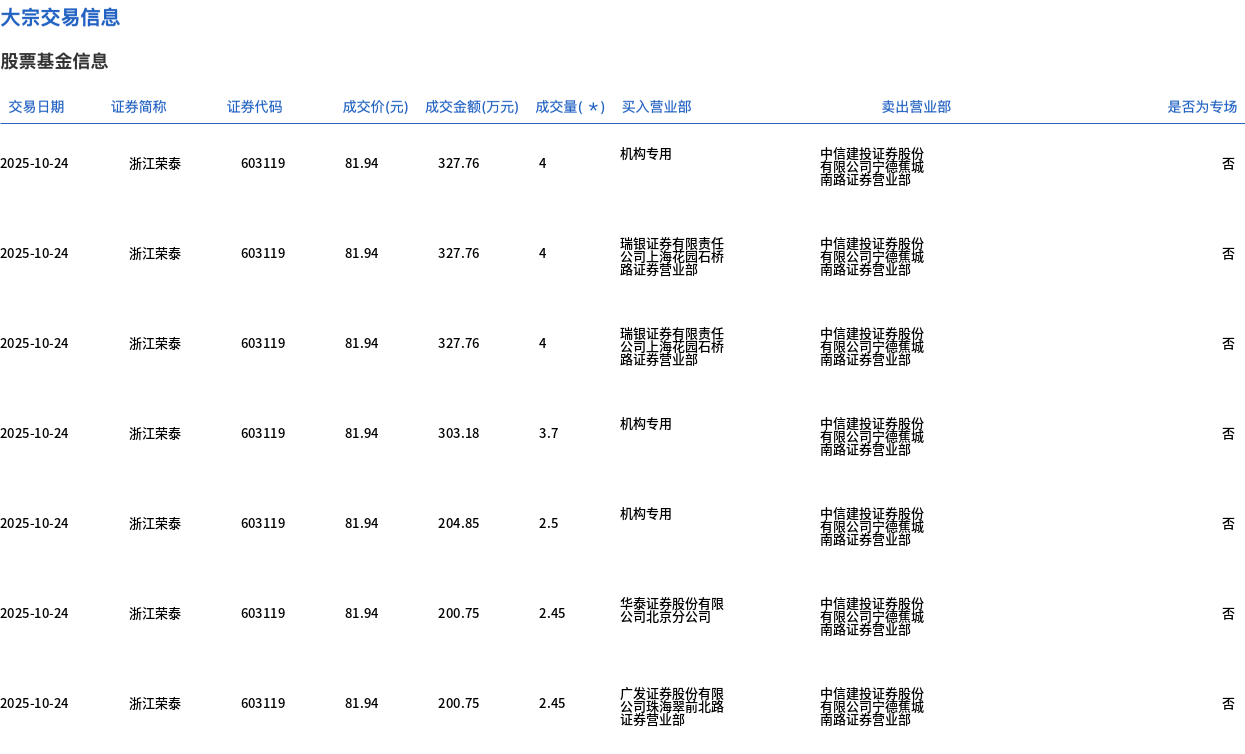
Task: Click seller 中信建投证券 in the 303.18 row
Action: click(x=872, y=437)
